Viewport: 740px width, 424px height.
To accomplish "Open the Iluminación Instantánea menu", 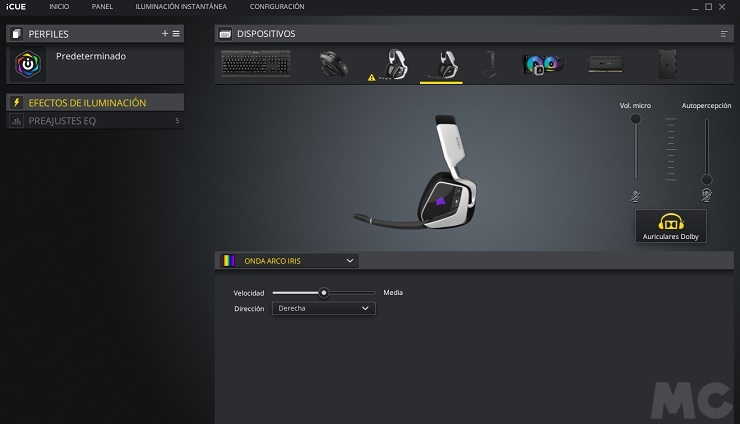I will click(181, 7).
